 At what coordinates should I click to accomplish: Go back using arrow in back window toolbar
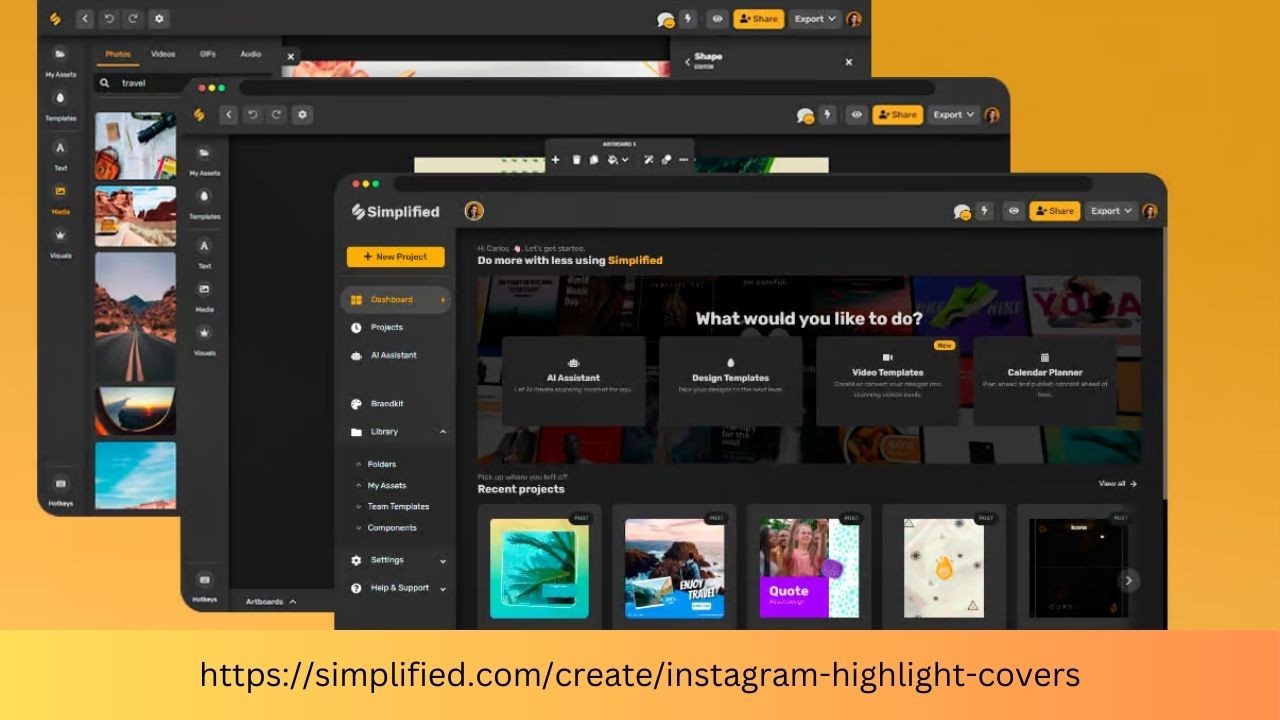click(x=84, y=19)
